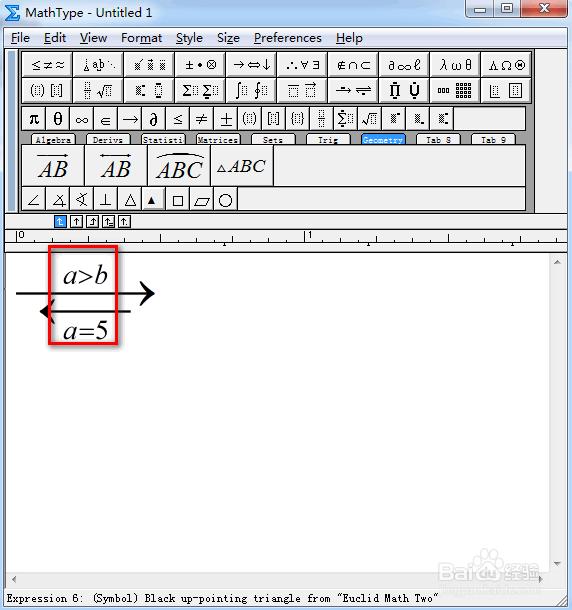Insert the right arrow symbol

pos(130,119)
